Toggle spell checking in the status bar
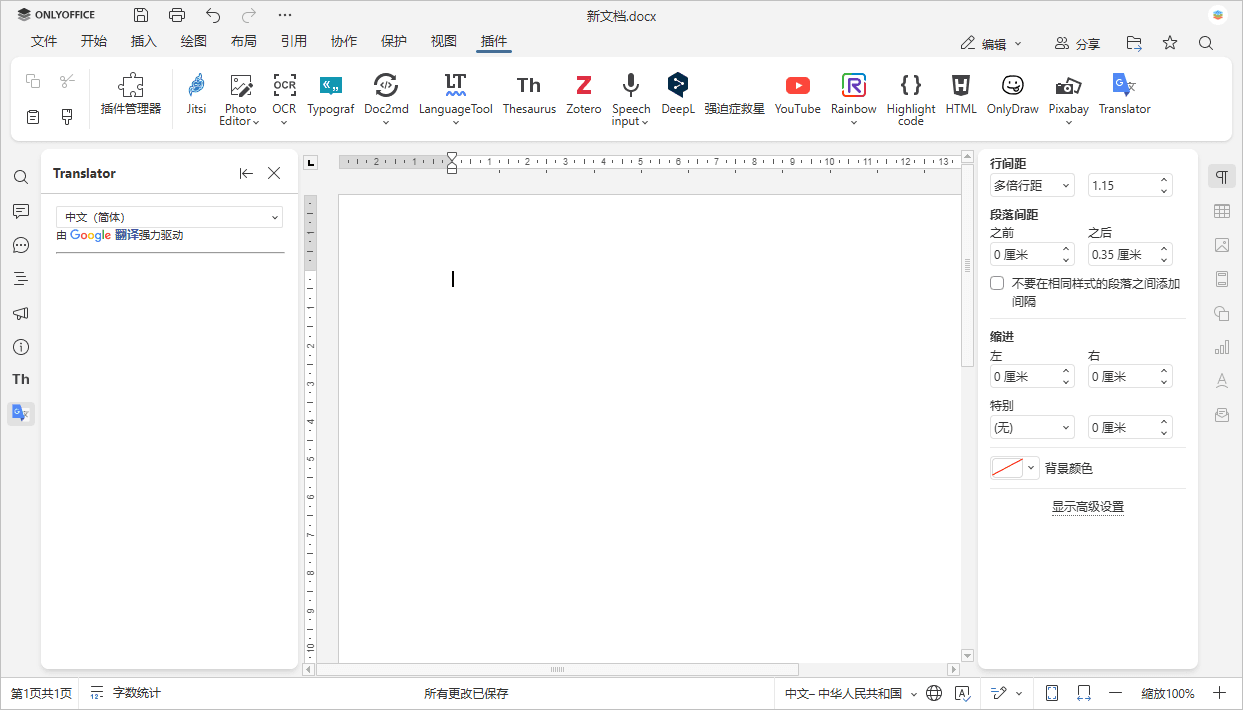This screenshot has height=710, width=1243. (x=962, y=693)
